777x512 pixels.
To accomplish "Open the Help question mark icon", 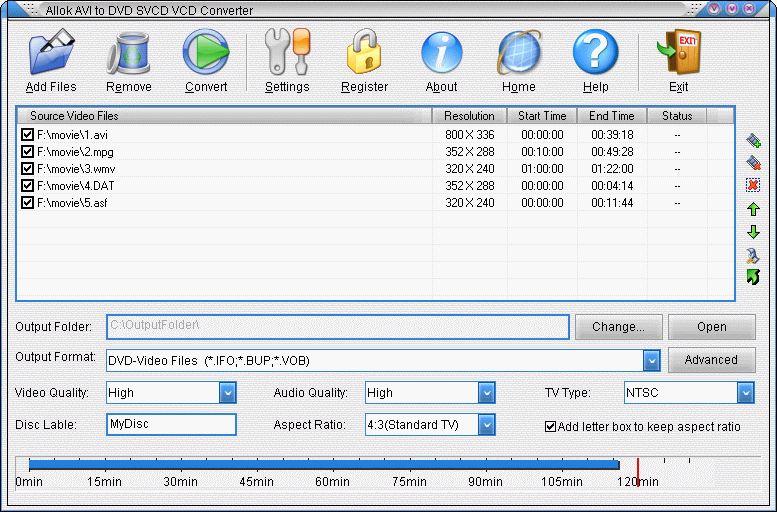I will (x=595, y=52).
